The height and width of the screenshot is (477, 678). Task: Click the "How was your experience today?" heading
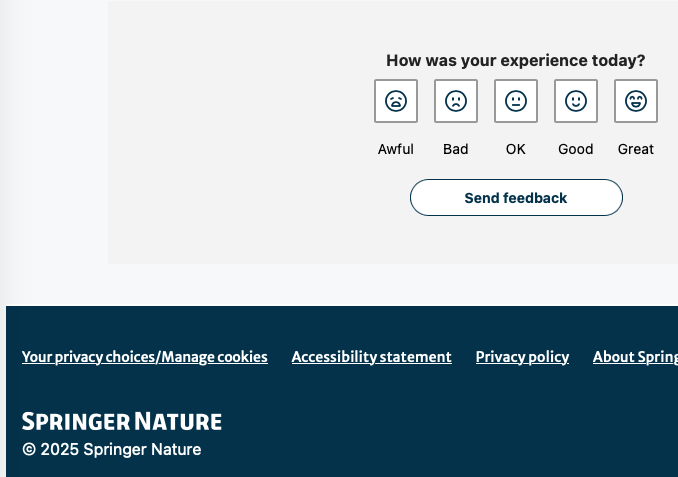click(516, 60)
